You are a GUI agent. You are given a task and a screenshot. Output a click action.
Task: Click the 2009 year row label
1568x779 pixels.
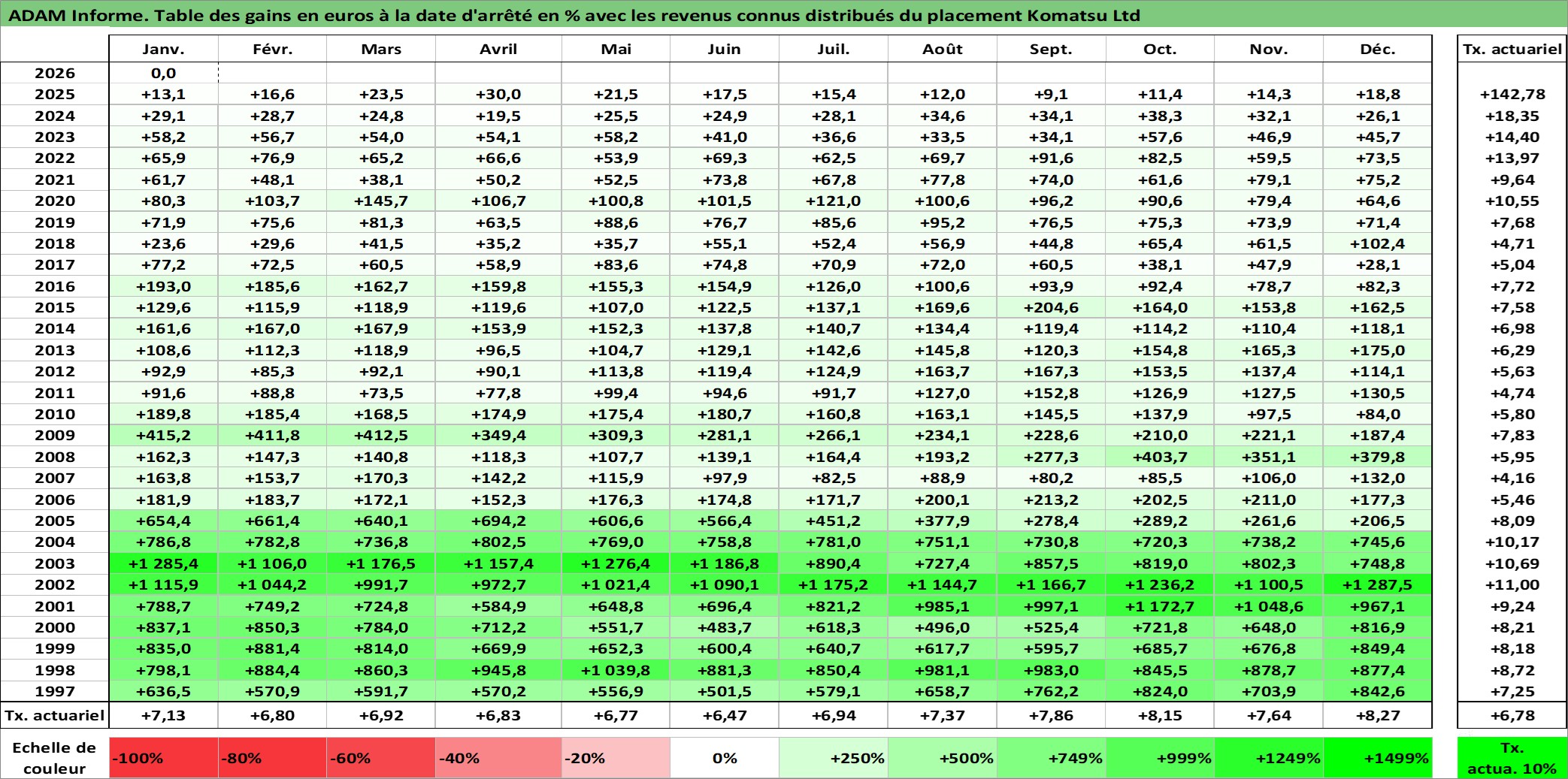click(x=55, y=435)
